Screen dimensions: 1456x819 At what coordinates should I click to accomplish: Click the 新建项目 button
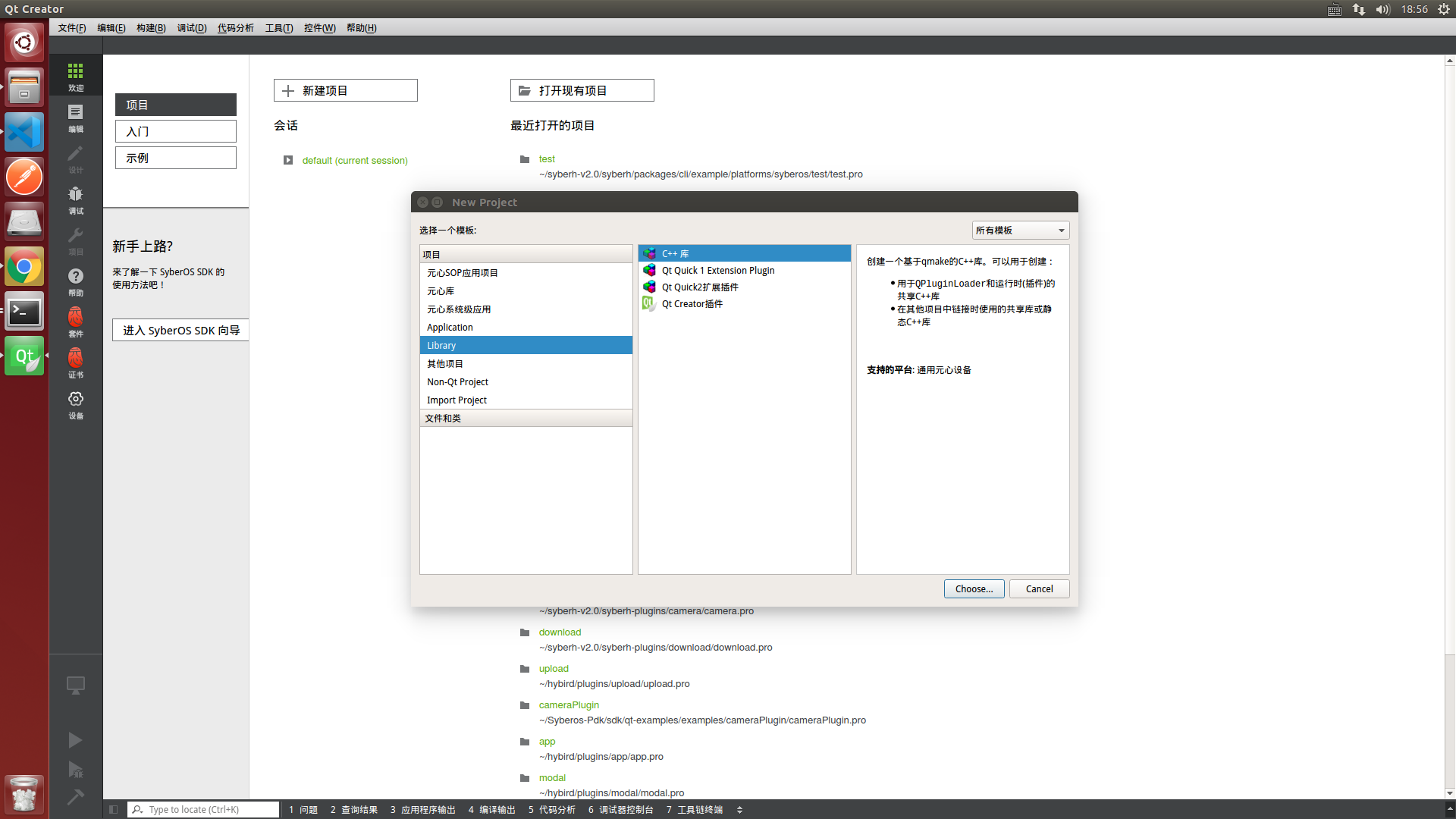coord(345,90)
